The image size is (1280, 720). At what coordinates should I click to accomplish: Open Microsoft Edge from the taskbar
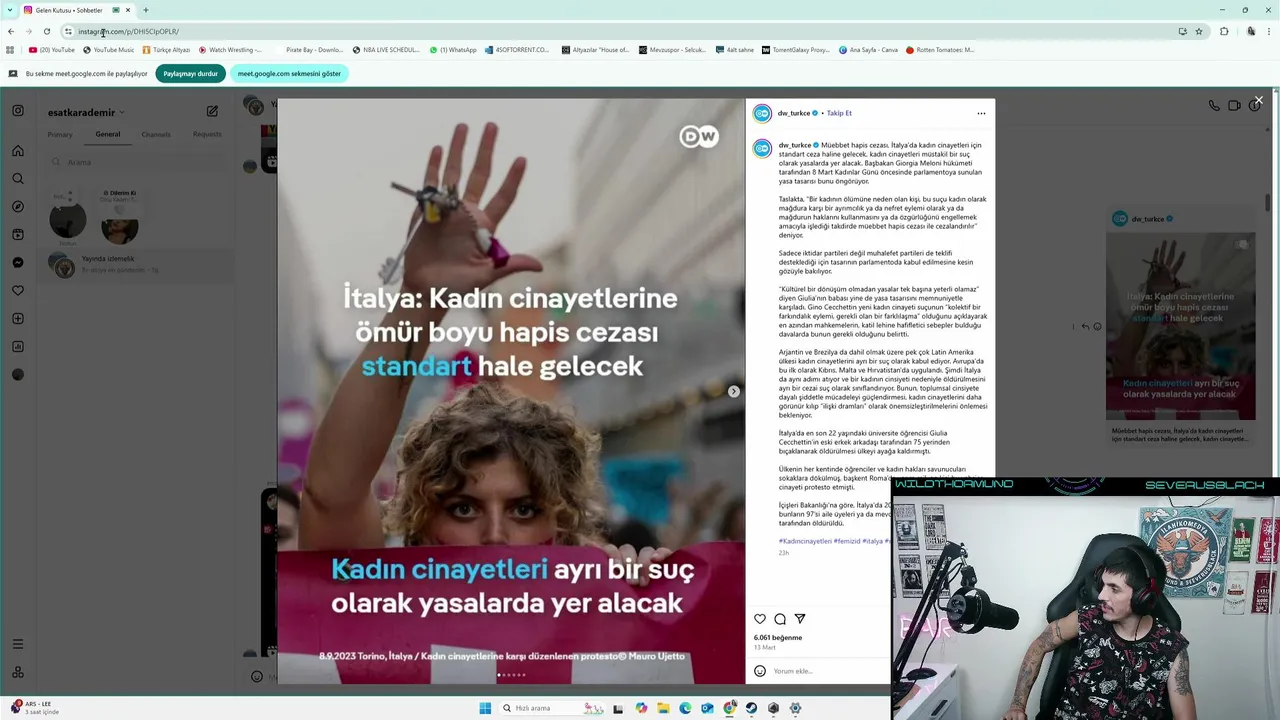coord(685,708)
